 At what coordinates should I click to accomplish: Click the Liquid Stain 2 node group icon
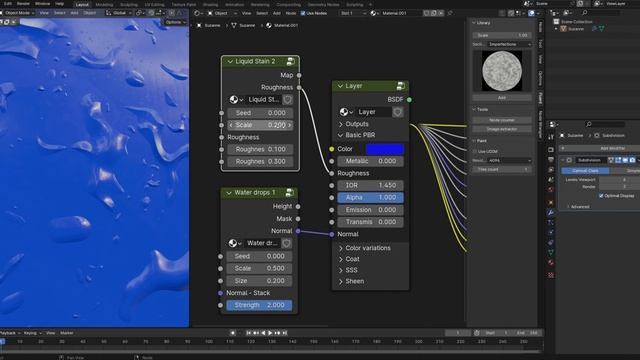click(x=291, y=62)
